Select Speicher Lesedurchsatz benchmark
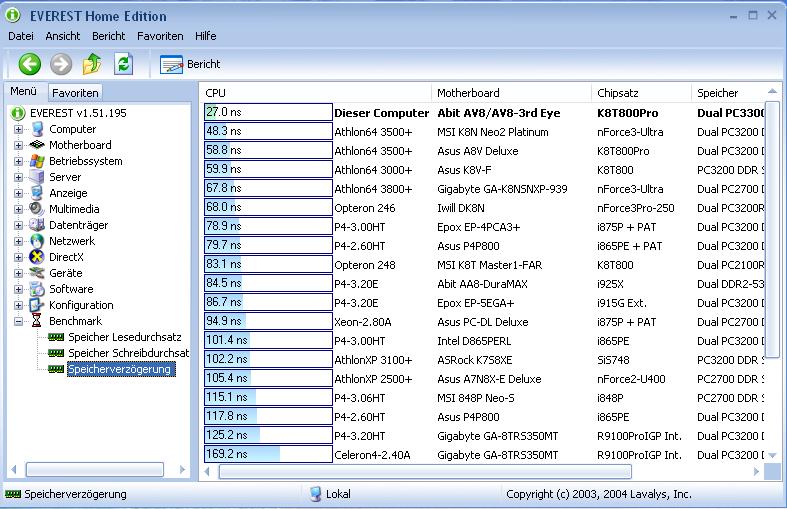The height and width of the screenshot is (509, 787). pyautogui.click(x=124, y=337)
